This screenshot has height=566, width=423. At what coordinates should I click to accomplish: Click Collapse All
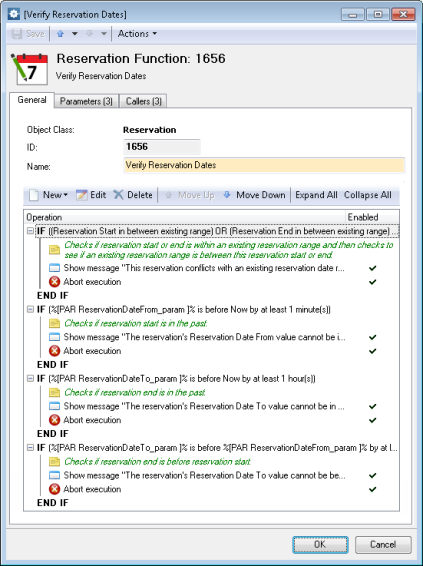click(x=367, y=195)
